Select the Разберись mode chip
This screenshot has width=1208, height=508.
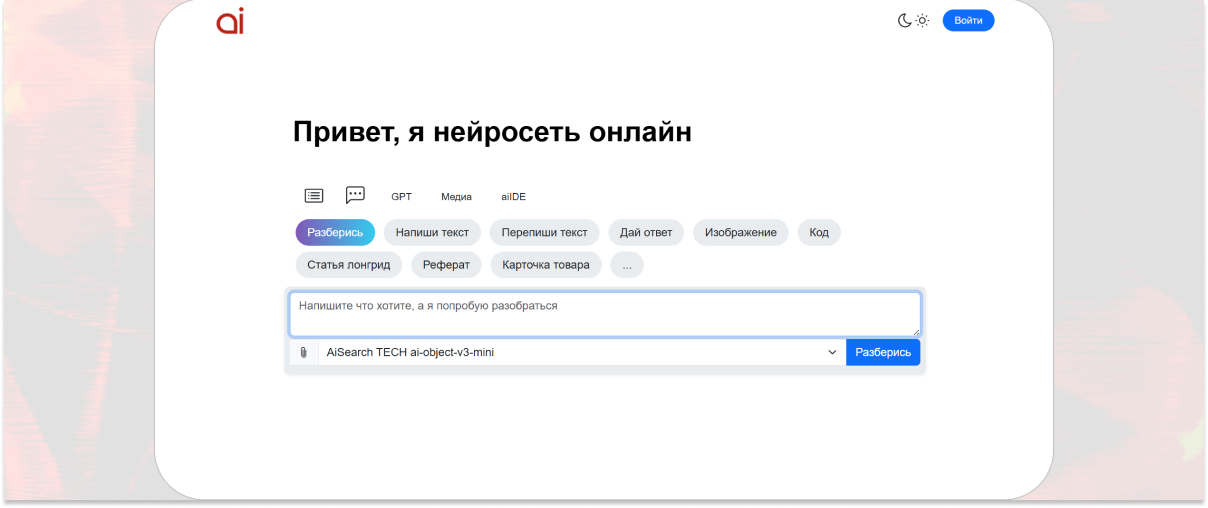(335, 232)
